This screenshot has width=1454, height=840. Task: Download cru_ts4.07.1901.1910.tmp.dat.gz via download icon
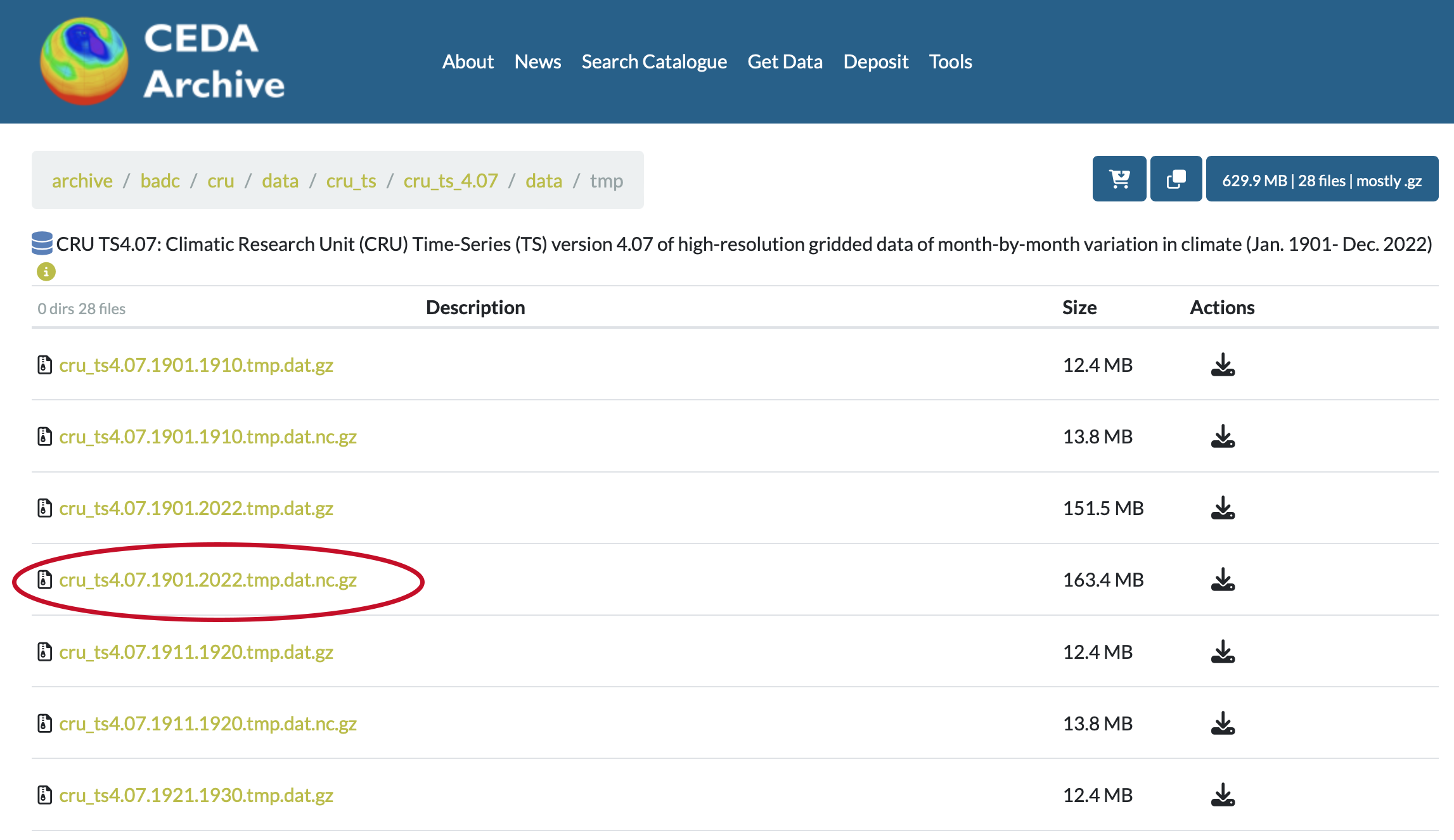click(x=1223, y=365)
